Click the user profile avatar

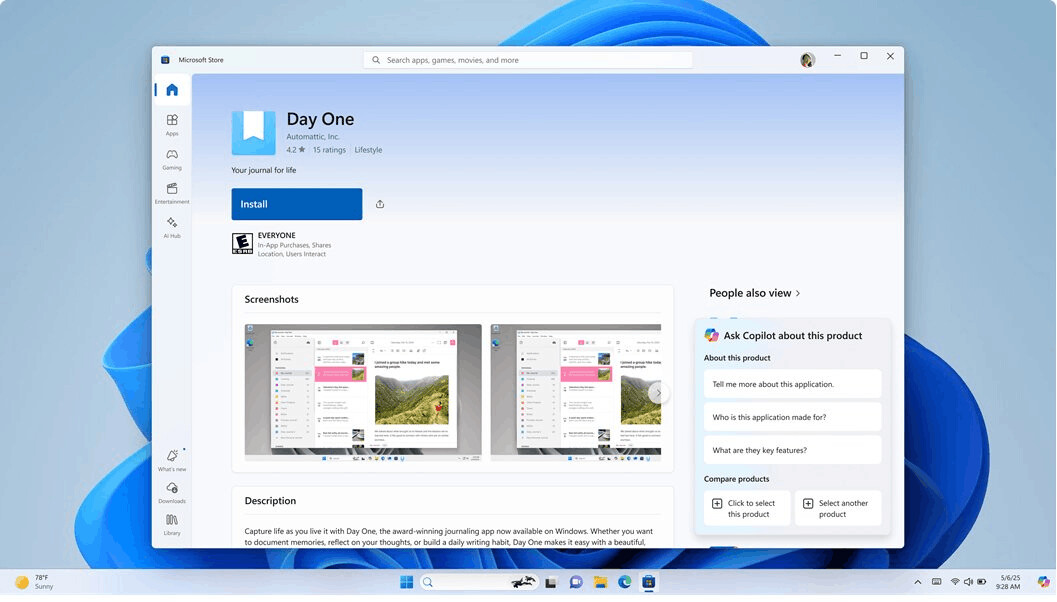808,60
